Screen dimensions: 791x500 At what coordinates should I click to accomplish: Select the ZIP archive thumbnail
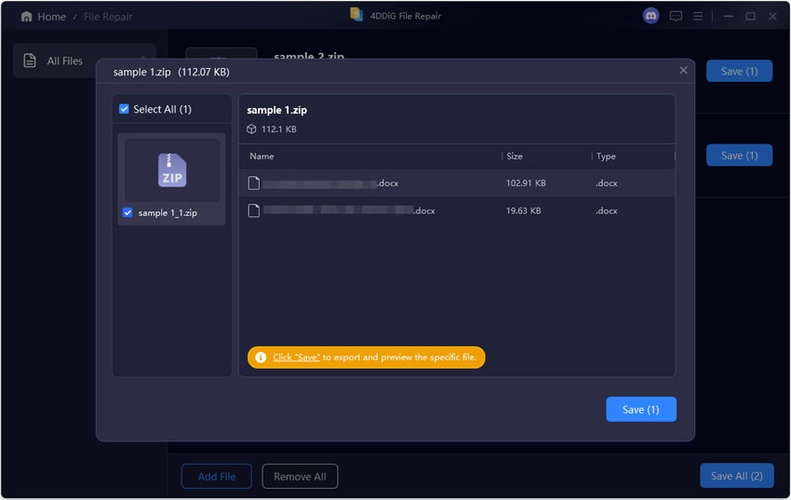click(172, 170)
